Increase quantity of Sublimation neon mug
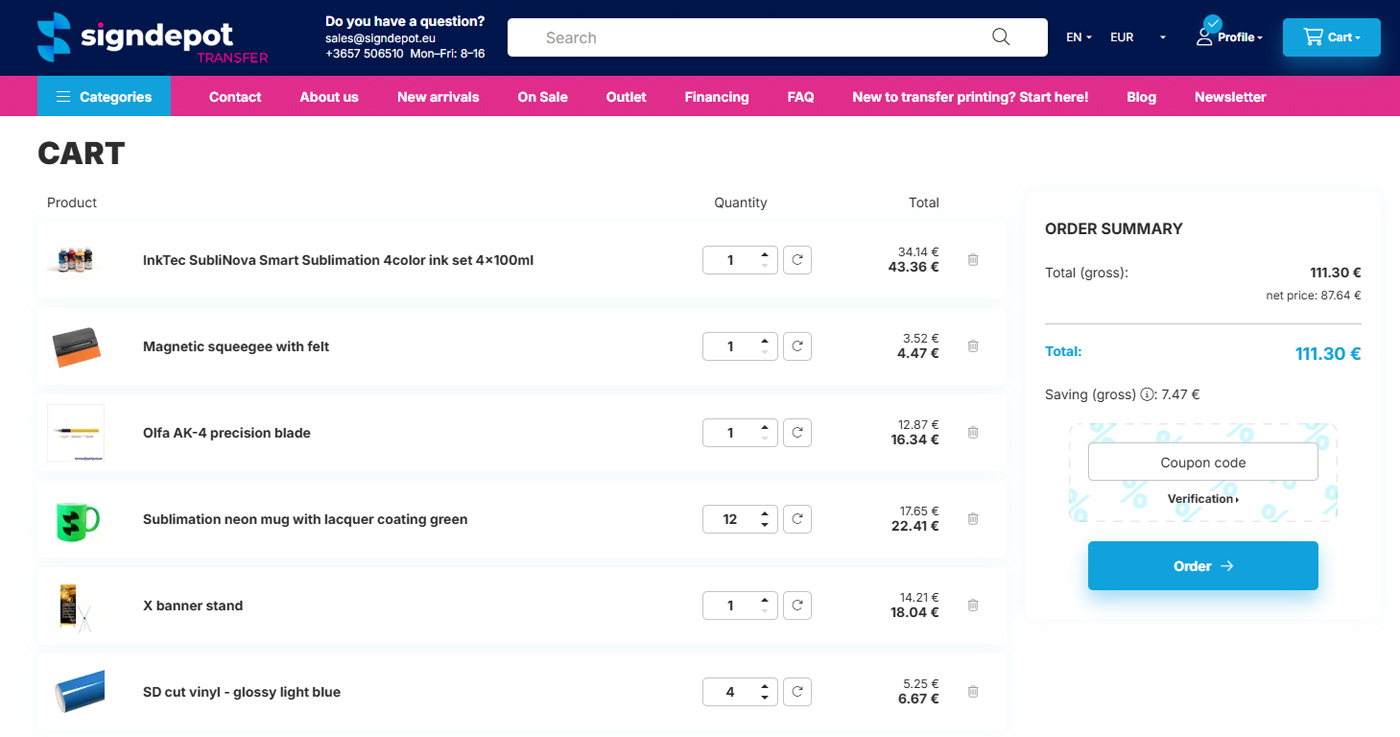The image size is (1400, 737). coord(765,514)
